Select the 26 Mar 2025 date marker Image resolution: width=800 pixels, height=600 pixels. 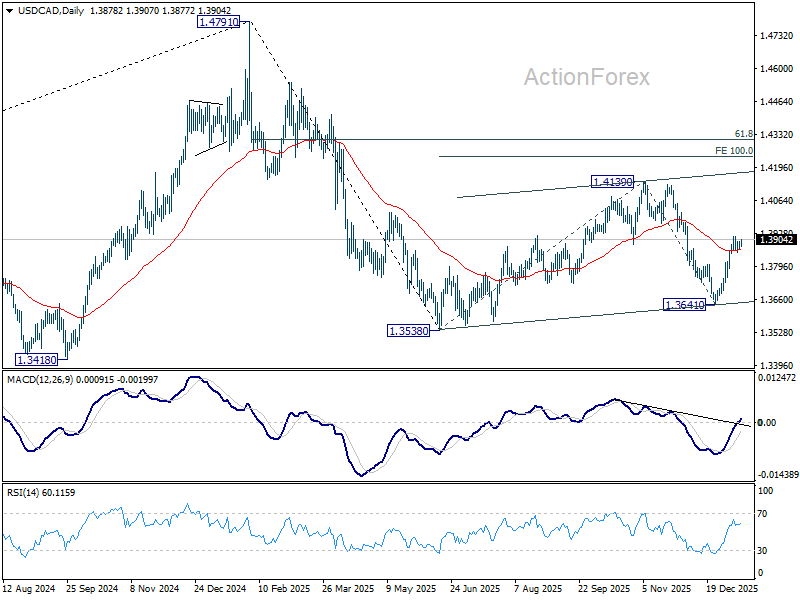(348, 589)
